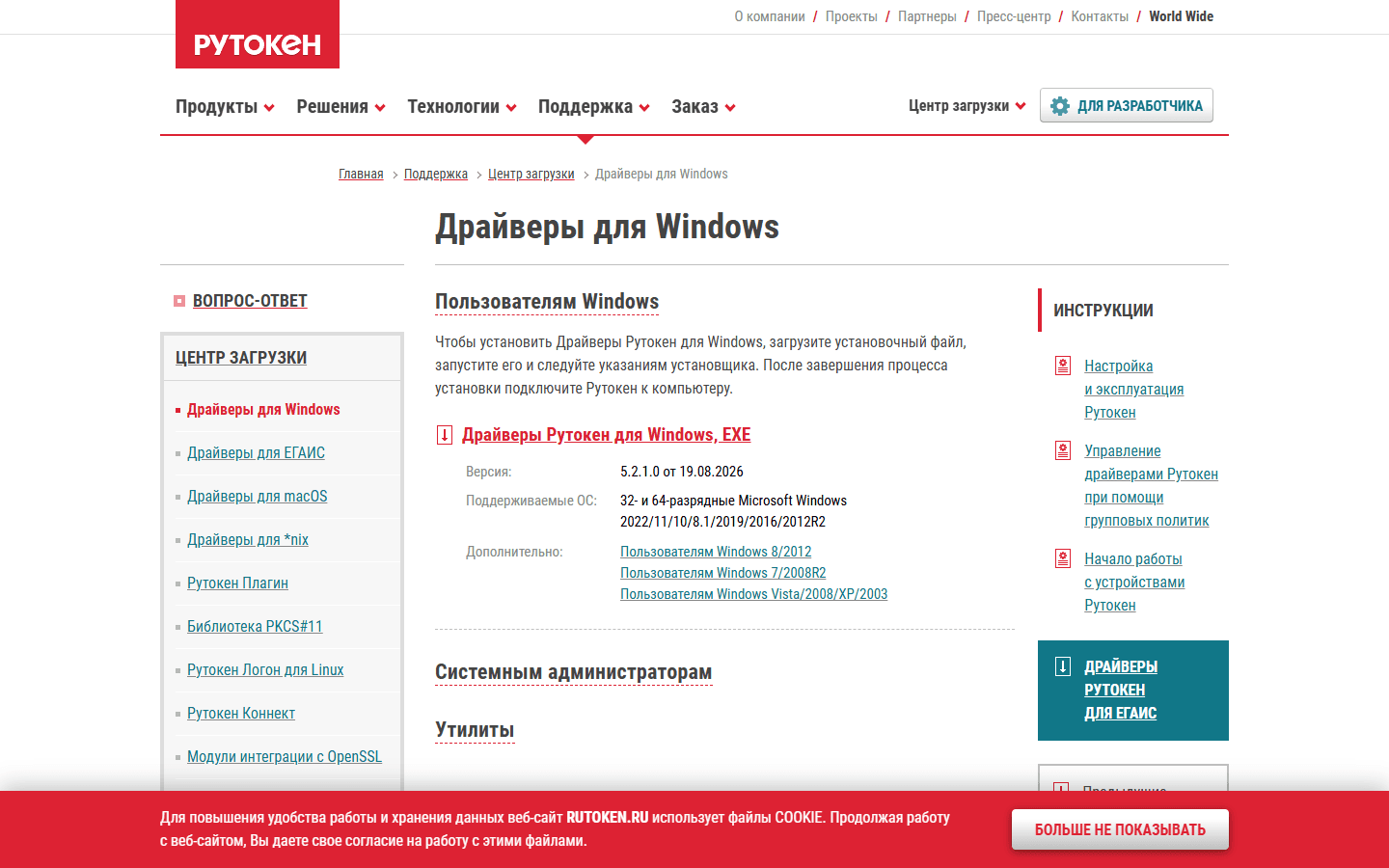Click the red square icon beside ВОПРОС-ОТВЕТ
The image size is (1389, 868).
pos(179,301)
